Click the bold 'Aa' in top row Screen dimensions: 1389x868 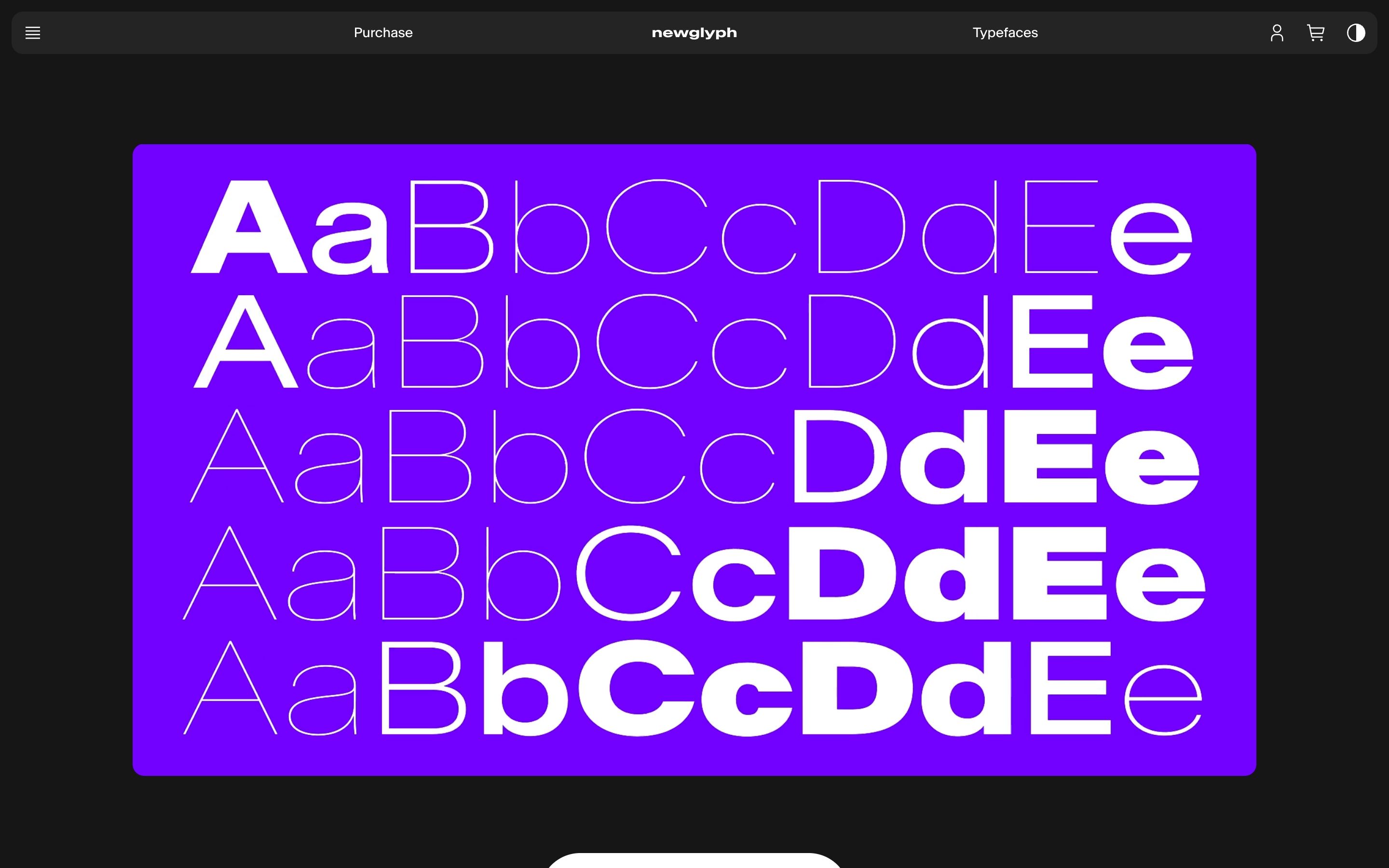click(290, 229)
